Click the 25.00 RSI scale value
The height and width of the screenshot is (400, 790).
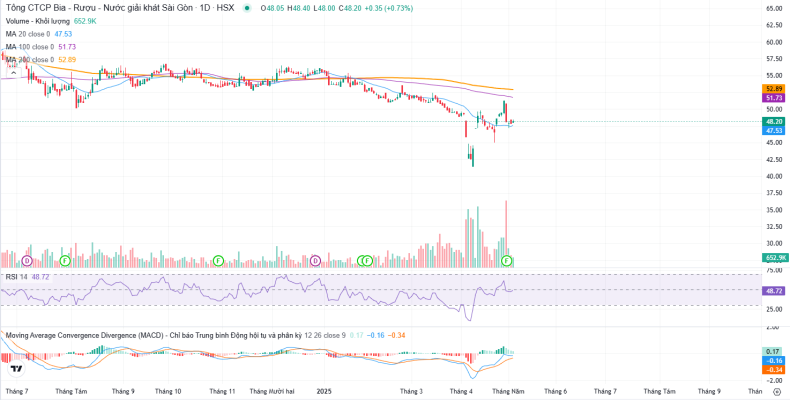774,309
